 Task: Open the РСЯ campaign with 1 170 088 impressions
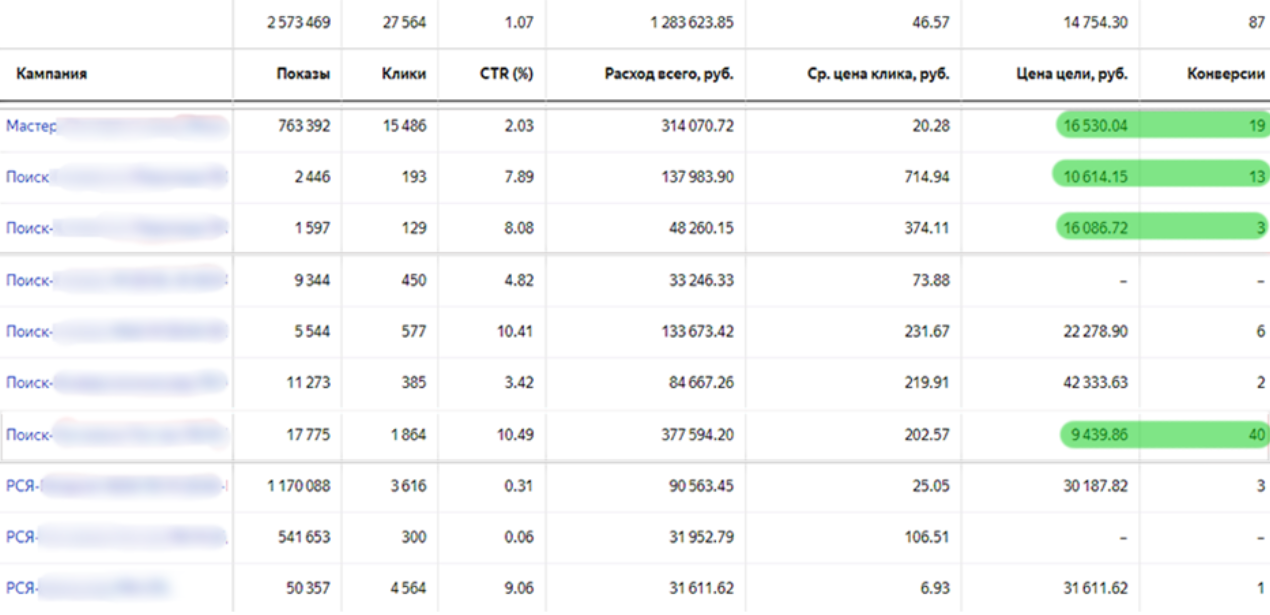pos(20,486)
